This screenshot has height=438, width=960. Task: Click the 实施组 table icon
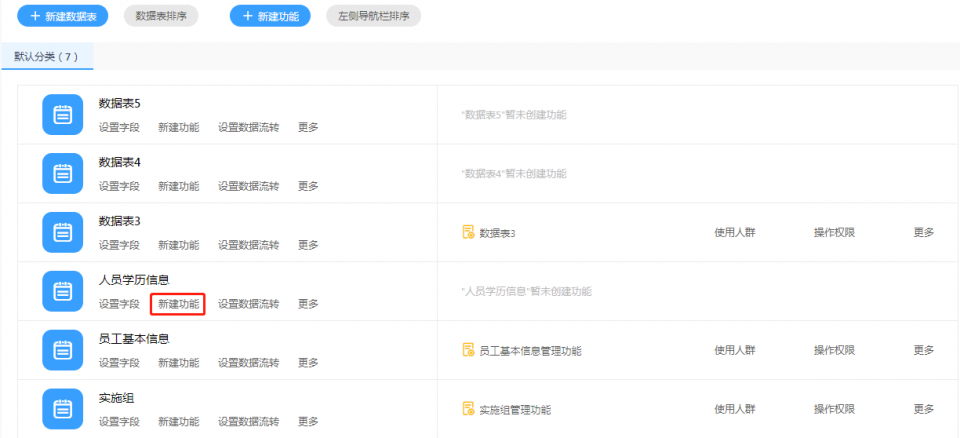click(62, 409)
